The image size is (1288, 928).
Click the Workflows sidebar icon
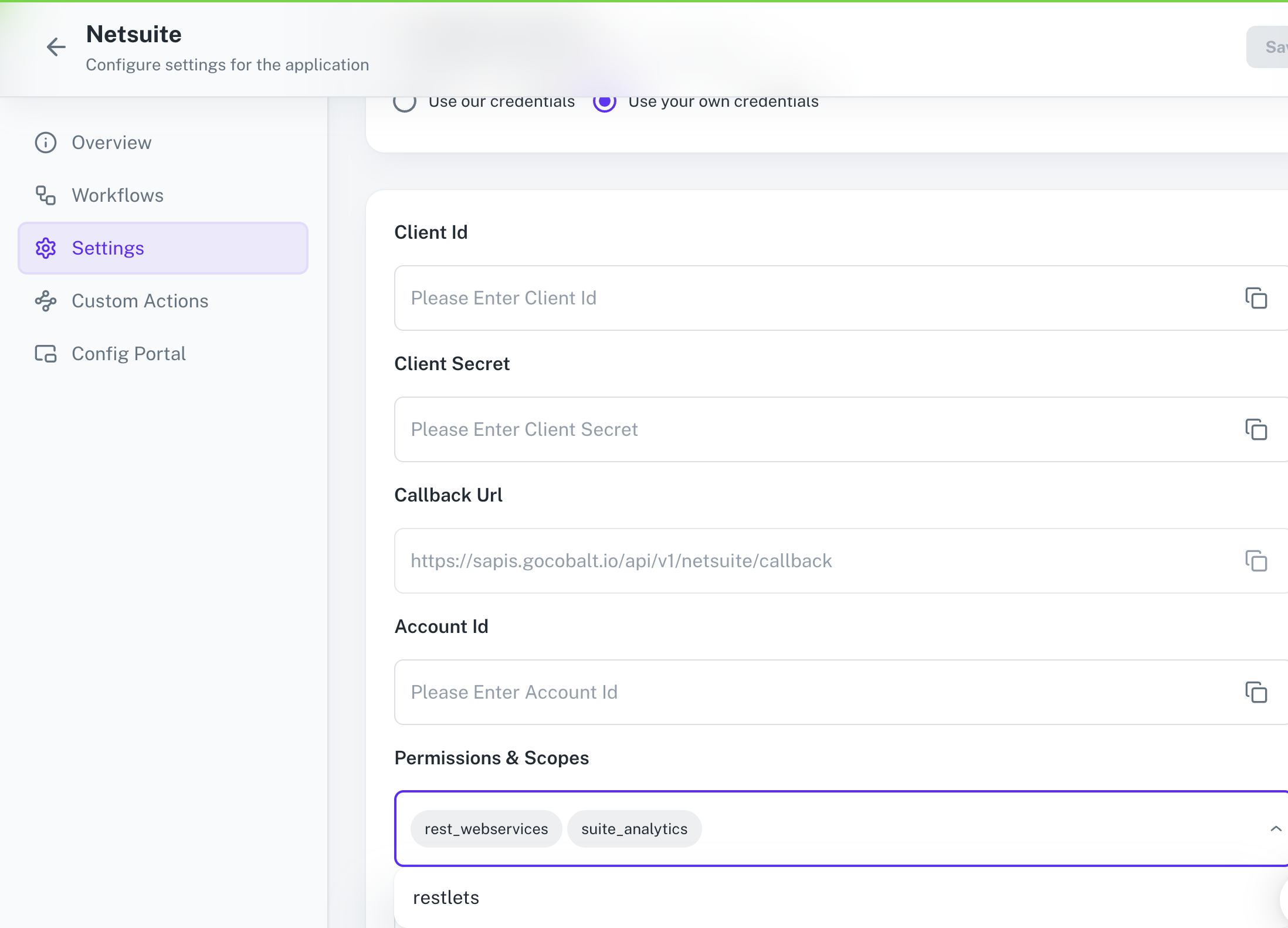tap(46, 195)
